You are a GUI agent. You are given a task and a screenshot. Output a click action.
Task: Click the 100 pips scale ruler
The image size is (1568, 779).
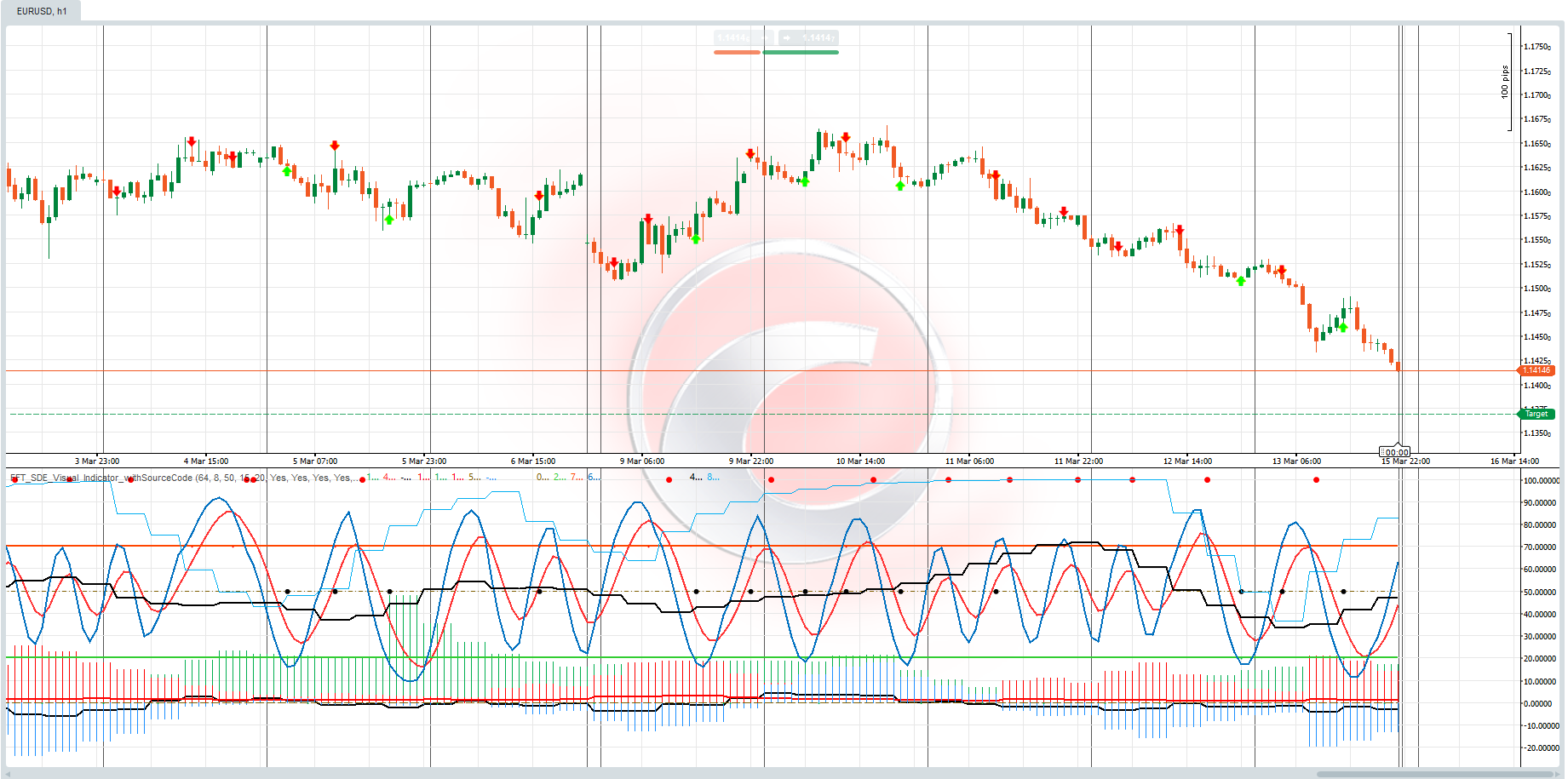[1506, 82]
